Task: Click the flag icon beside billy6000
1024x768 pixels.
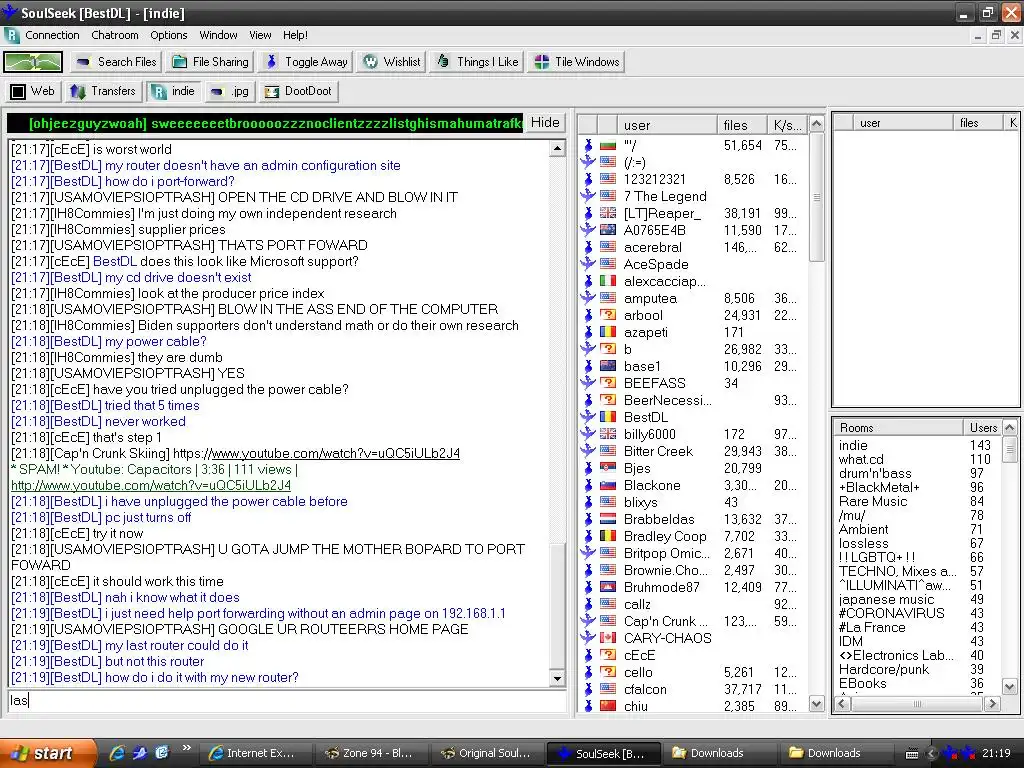Action: [x=608, y=434]
